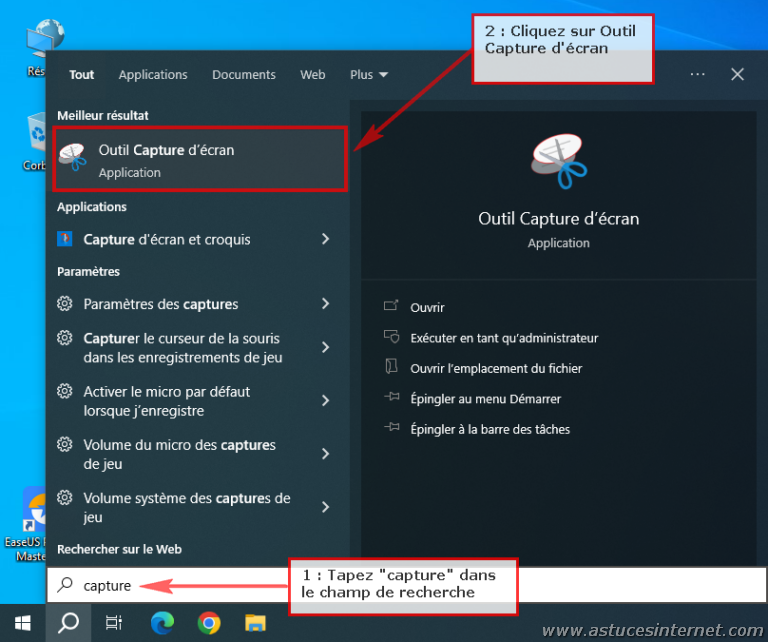Click the Task View taskbar icon
768x642 pixels.
point(113,623)
